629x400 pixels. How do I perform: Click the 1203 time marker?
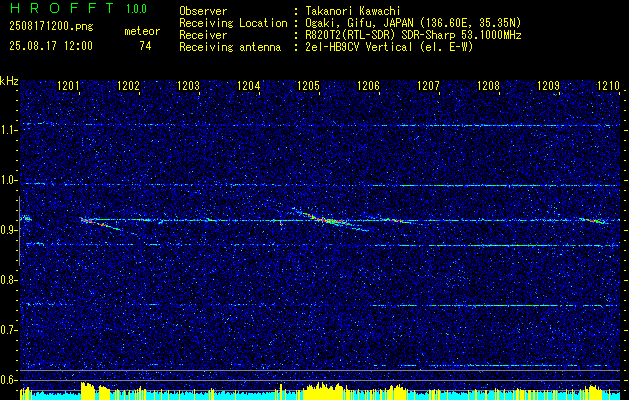coord(188,85)
